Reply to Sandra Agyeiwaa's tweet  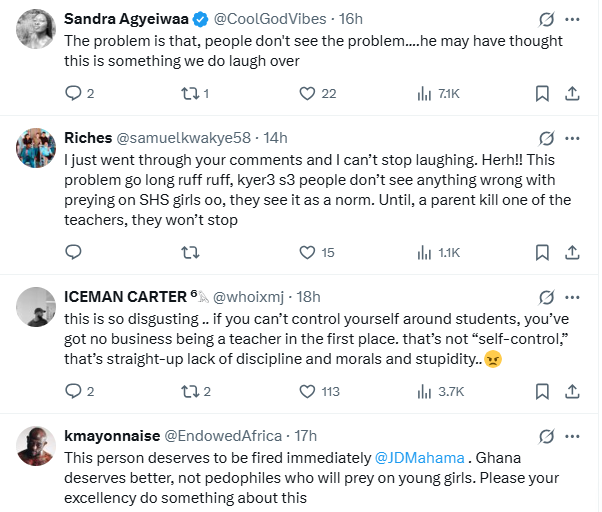pos(73,93)
